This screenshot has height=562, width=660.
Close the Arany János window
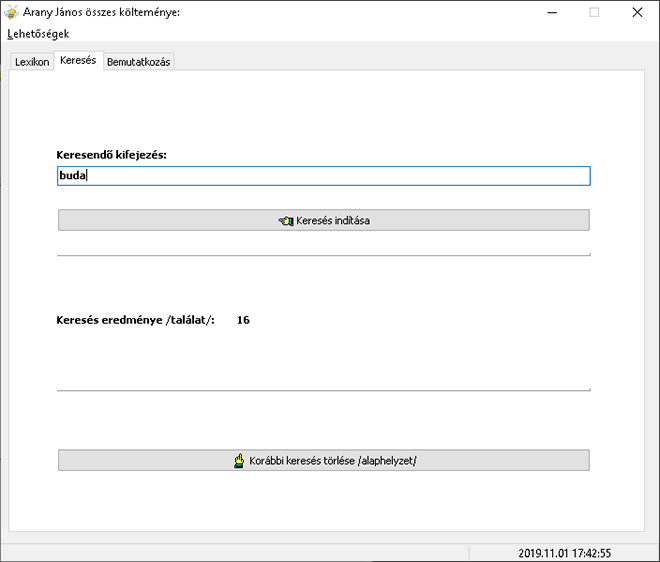(x=637, y=13)
